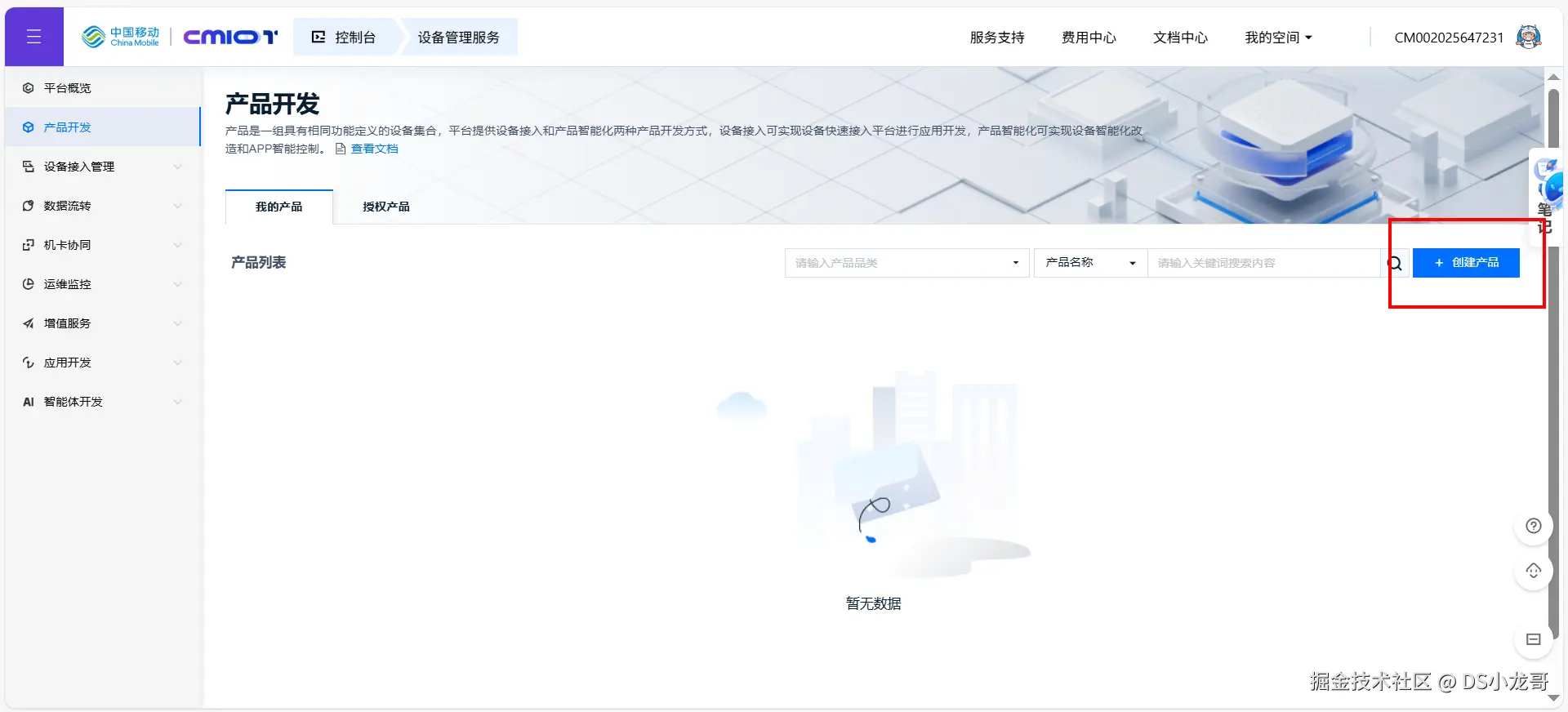Click the AI icon for 智能体开发
The image size is (1568, 712).
click(x=29, y=402)
